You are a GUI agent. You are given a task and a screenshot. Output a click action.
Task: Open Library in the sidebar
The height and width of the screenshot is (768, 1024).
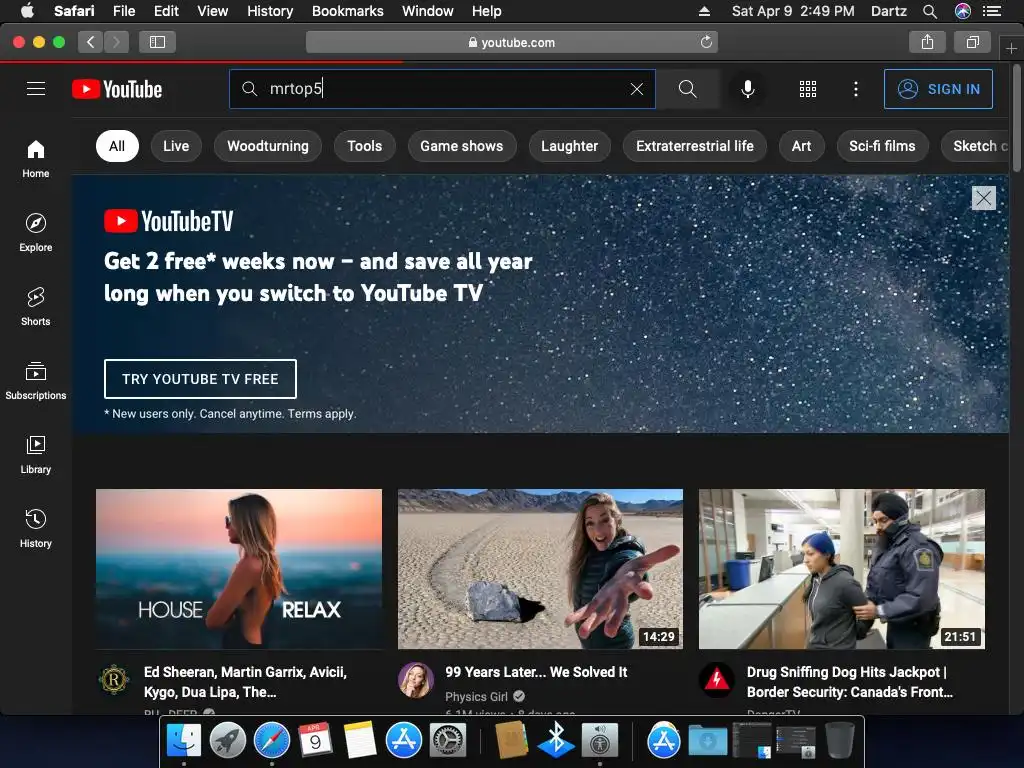(35, 455)
